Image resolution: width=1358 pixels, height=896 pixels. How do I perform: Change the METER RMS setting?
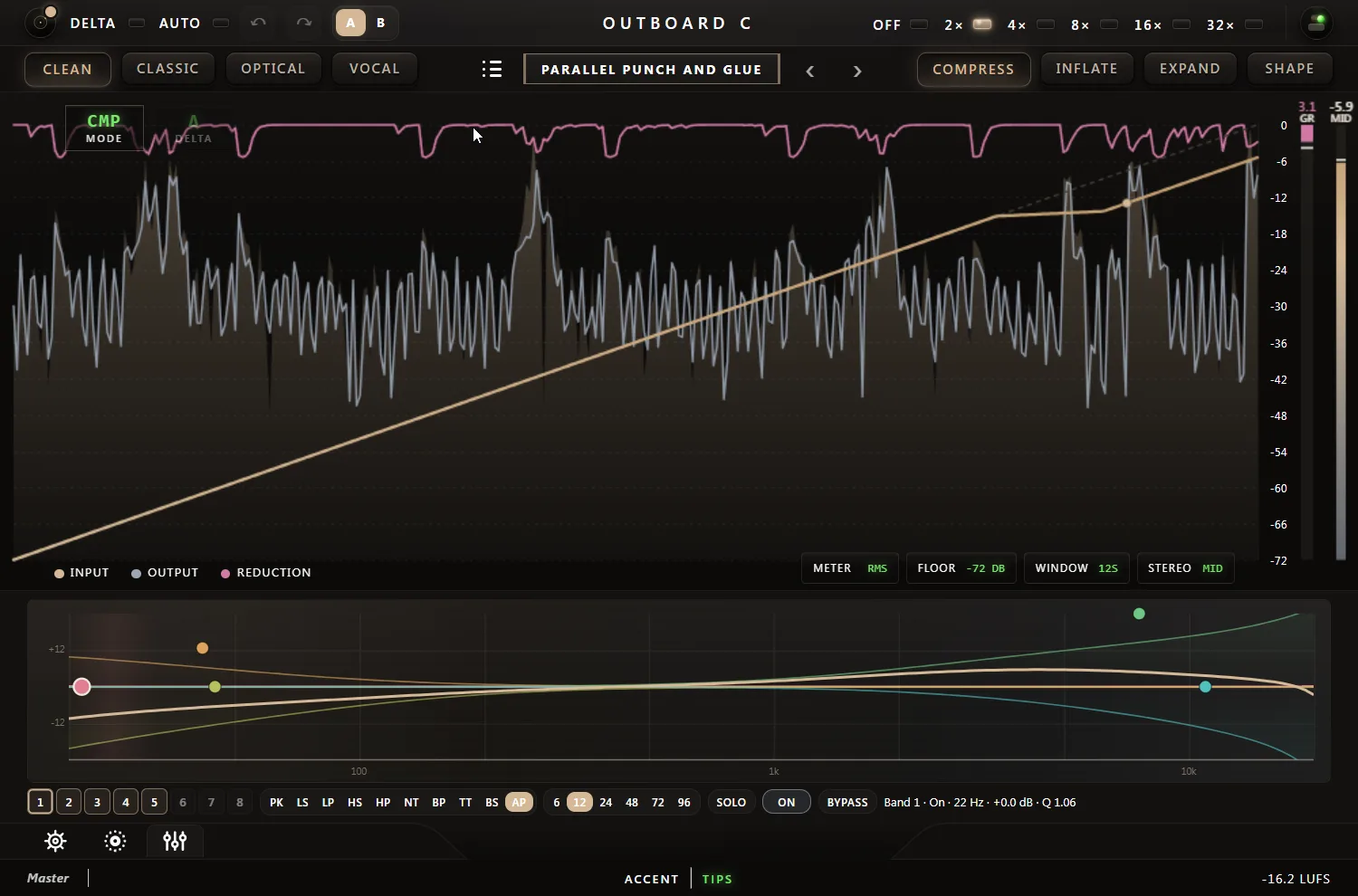click(x=850, y=568)
